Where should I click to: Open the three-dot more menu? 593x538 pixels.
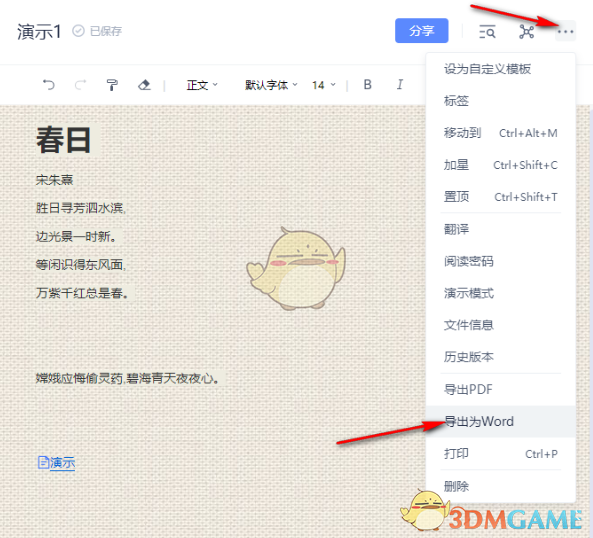click(x=565, y=31)
